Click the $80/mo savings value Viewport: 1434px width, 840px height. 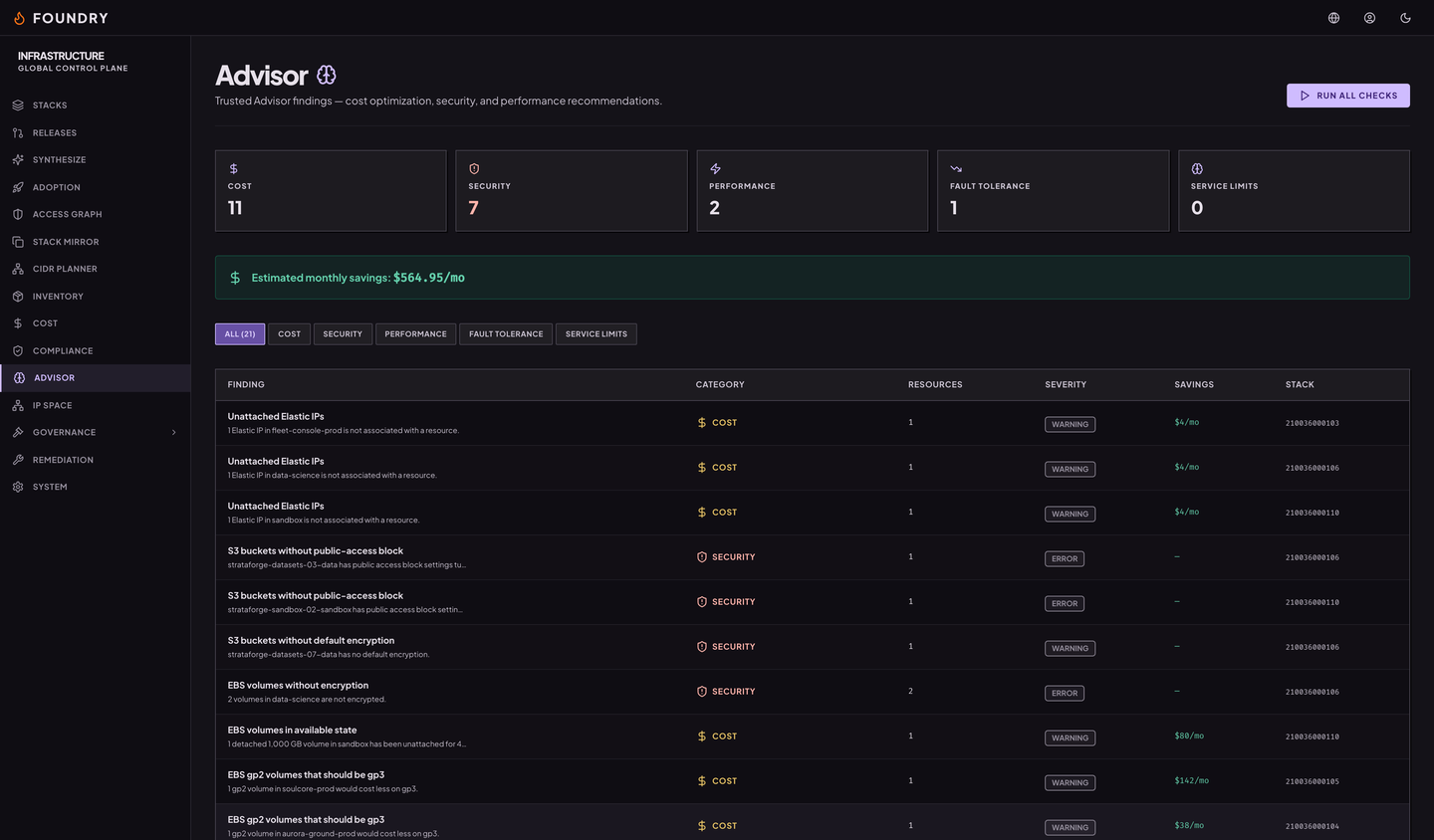(x=1189, y=736)
